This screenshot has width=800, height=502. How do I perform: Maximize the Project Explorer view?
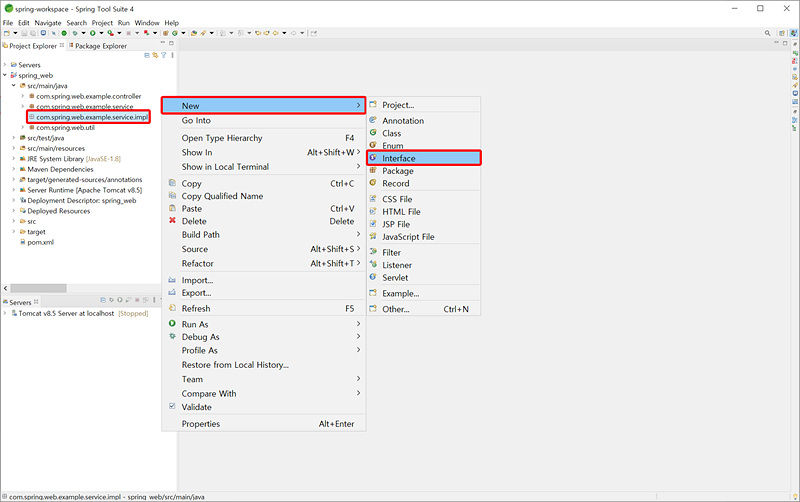tap(171, 43)
